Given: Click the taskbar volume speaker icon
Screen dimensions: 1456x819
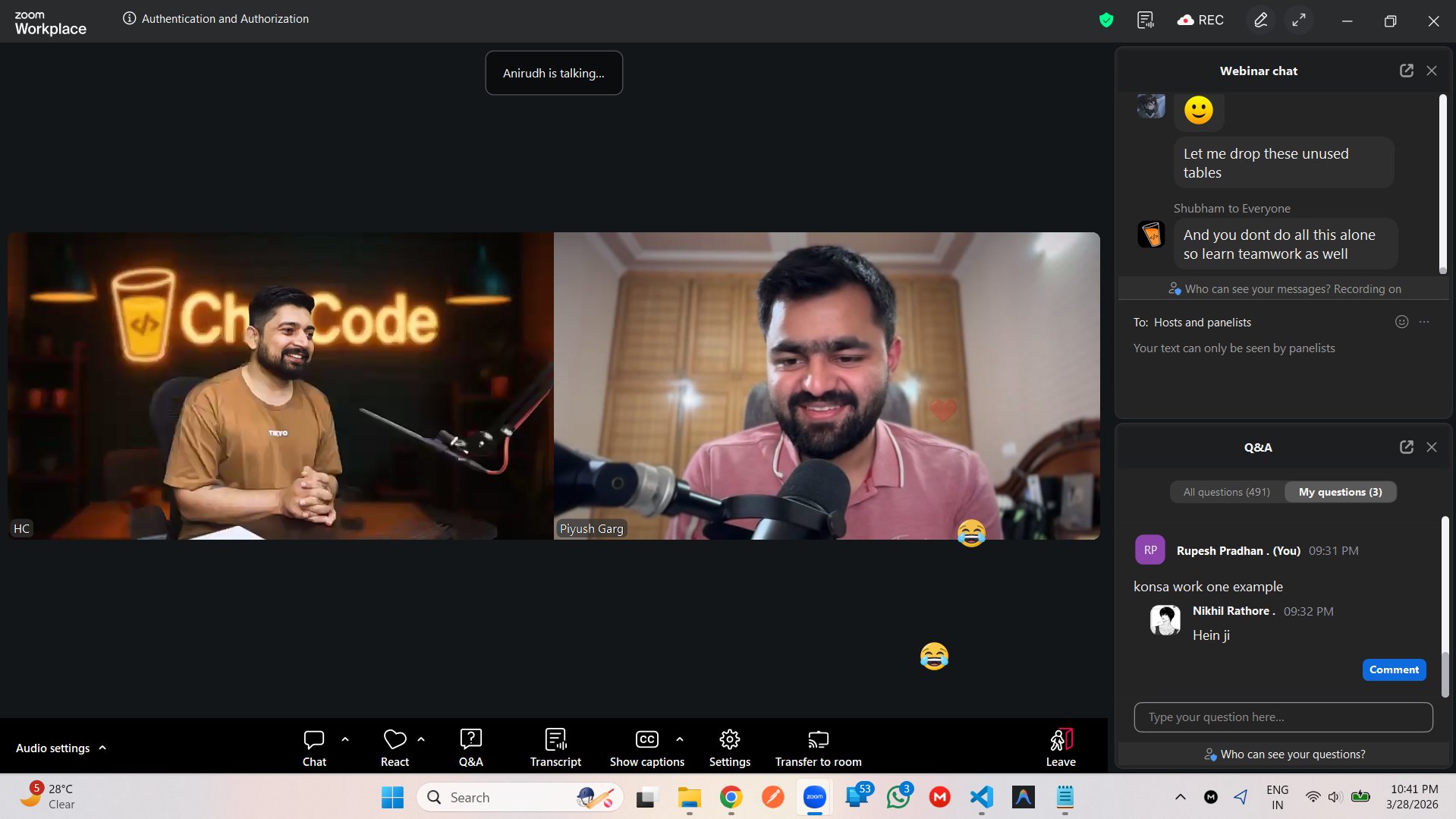Looking at the screenshot, I should coord(1335,797).
